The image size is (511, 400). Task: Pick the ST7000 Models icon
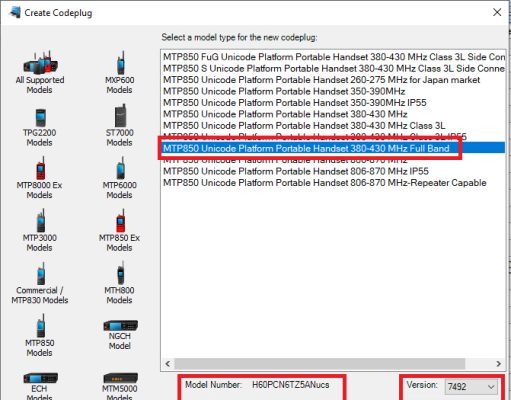pos(120,115)
